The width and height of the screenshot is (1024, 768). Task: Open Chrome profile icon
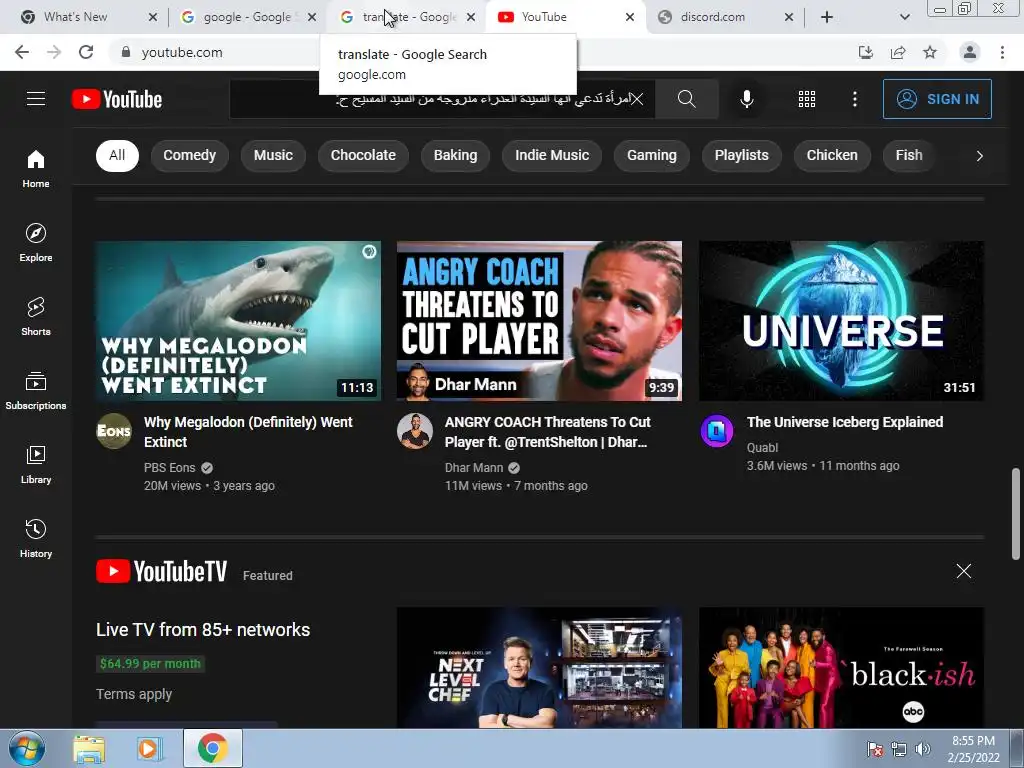pos(970,52)
